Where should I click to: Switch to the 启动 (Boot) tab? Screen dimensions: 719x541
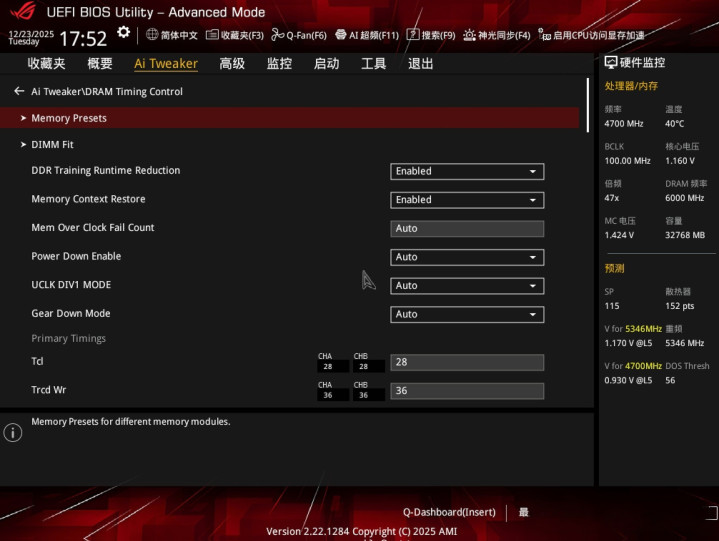(x=327, y=64)
